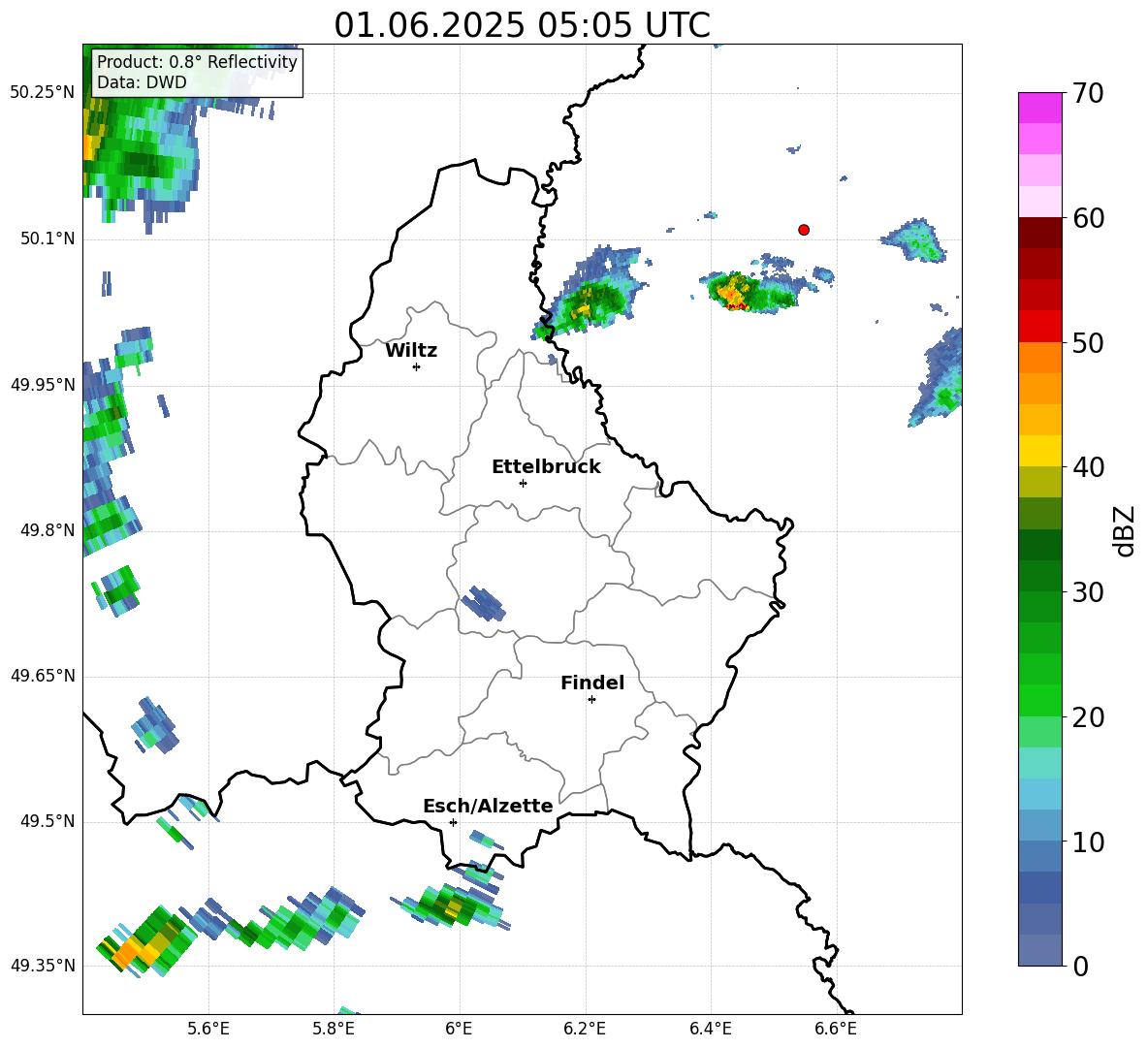Click the 6.4°E longitude tick label
Viewport: 1148px width, 1048px height.
[x=710, y=1029]
